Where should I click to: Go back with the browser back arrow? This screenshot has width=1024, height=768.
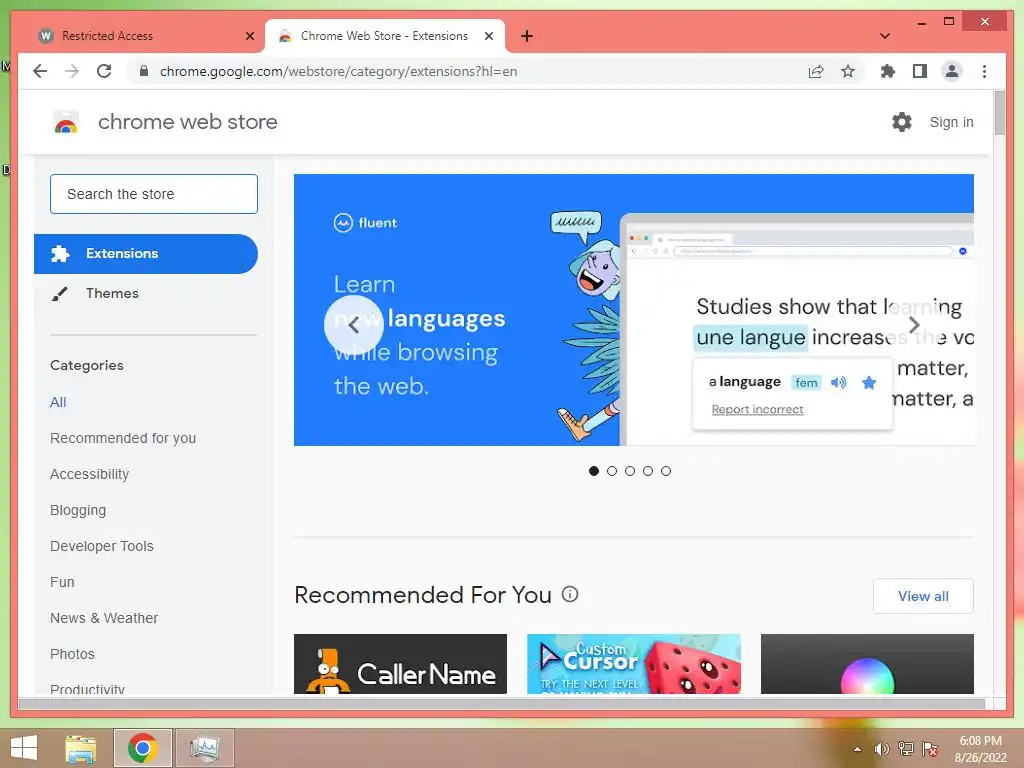pyautogui.click(x=40, y=71)
